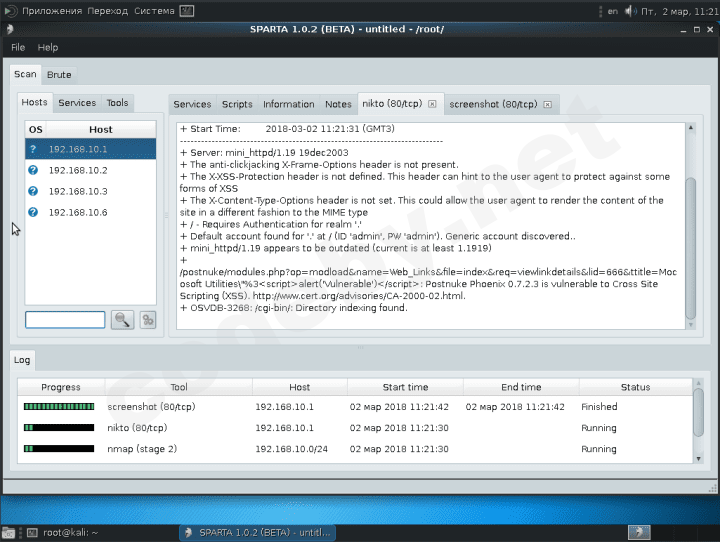
Task: Click the show desktop icon in bottom taskbar
Action: pyautogui.click(x=9, y=532)
